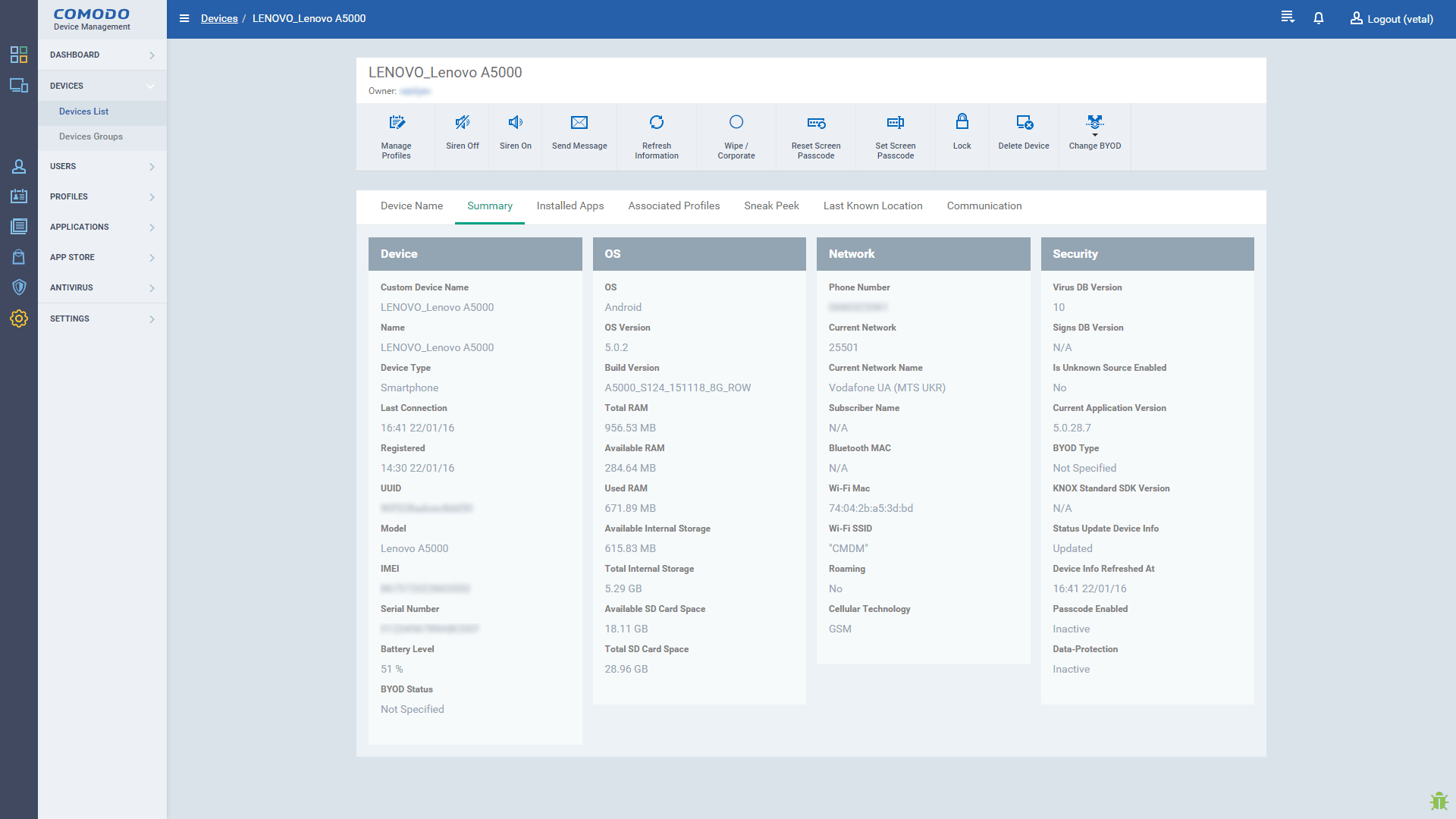Open the Installed Apps tab
The width and height of the screenshot is (1456, 819).
tap(570, 206)
